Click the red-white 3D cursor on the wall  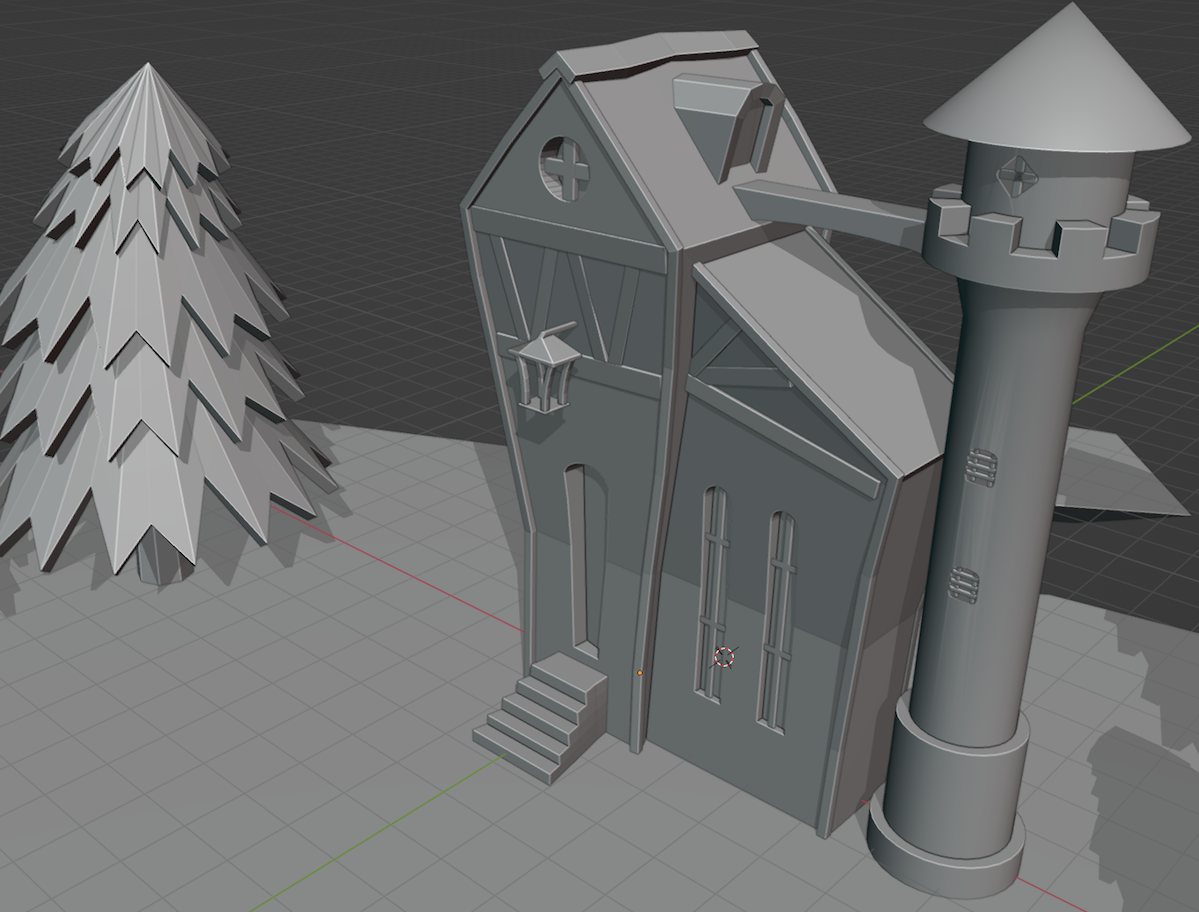point(724,657)
